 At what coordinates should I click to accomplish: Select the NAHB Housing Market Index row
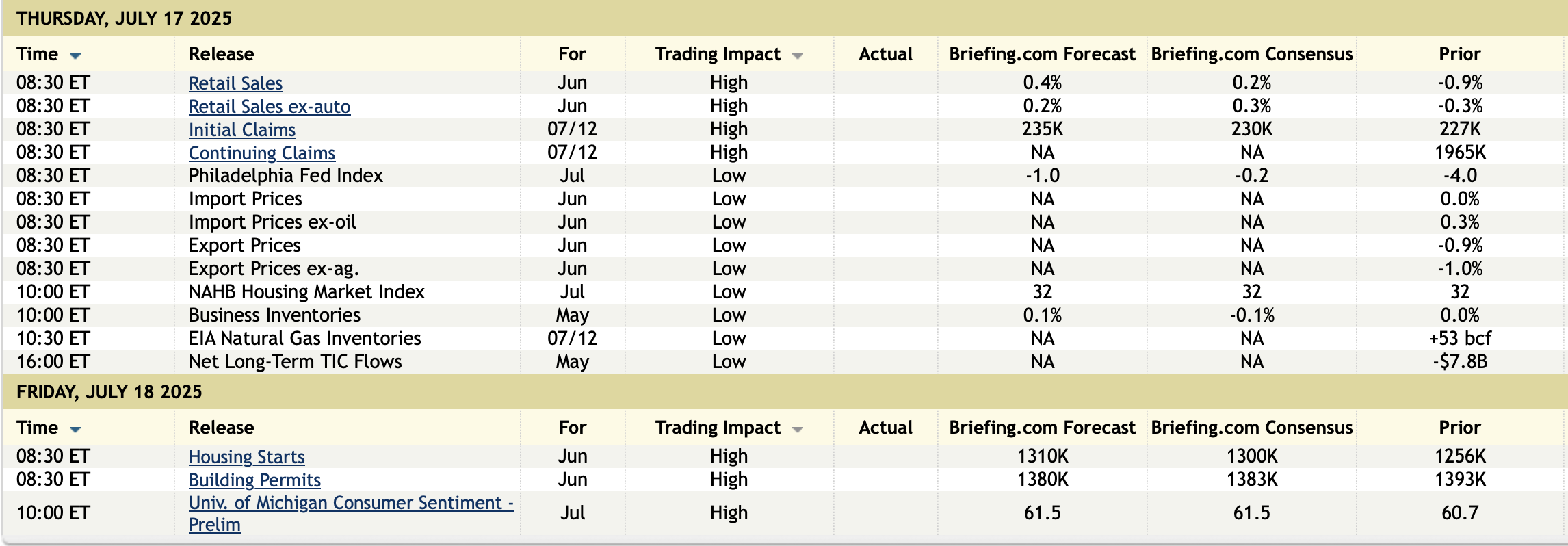(x=306, y=292)
